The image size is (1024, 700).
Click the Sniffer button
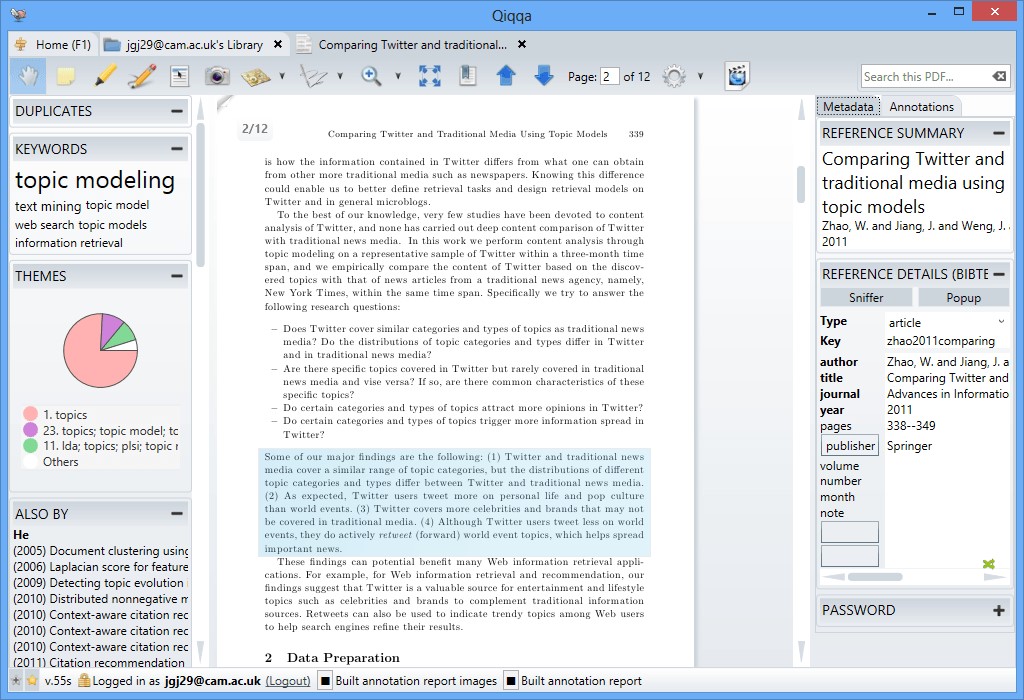click(866, 297)
